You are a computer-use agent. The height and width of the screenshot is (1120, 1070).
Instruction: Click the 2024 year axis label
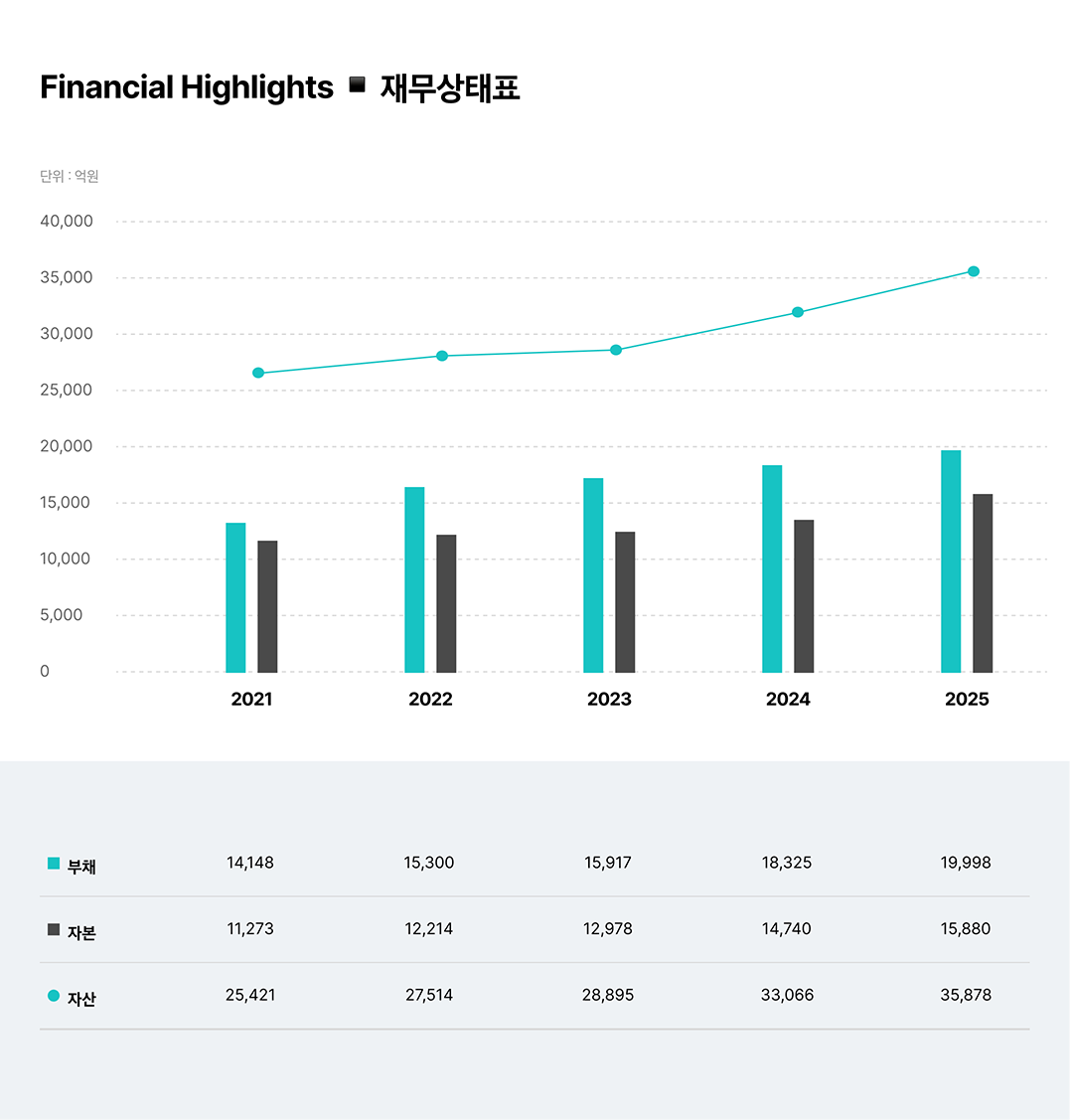click(x=788, y=700)
